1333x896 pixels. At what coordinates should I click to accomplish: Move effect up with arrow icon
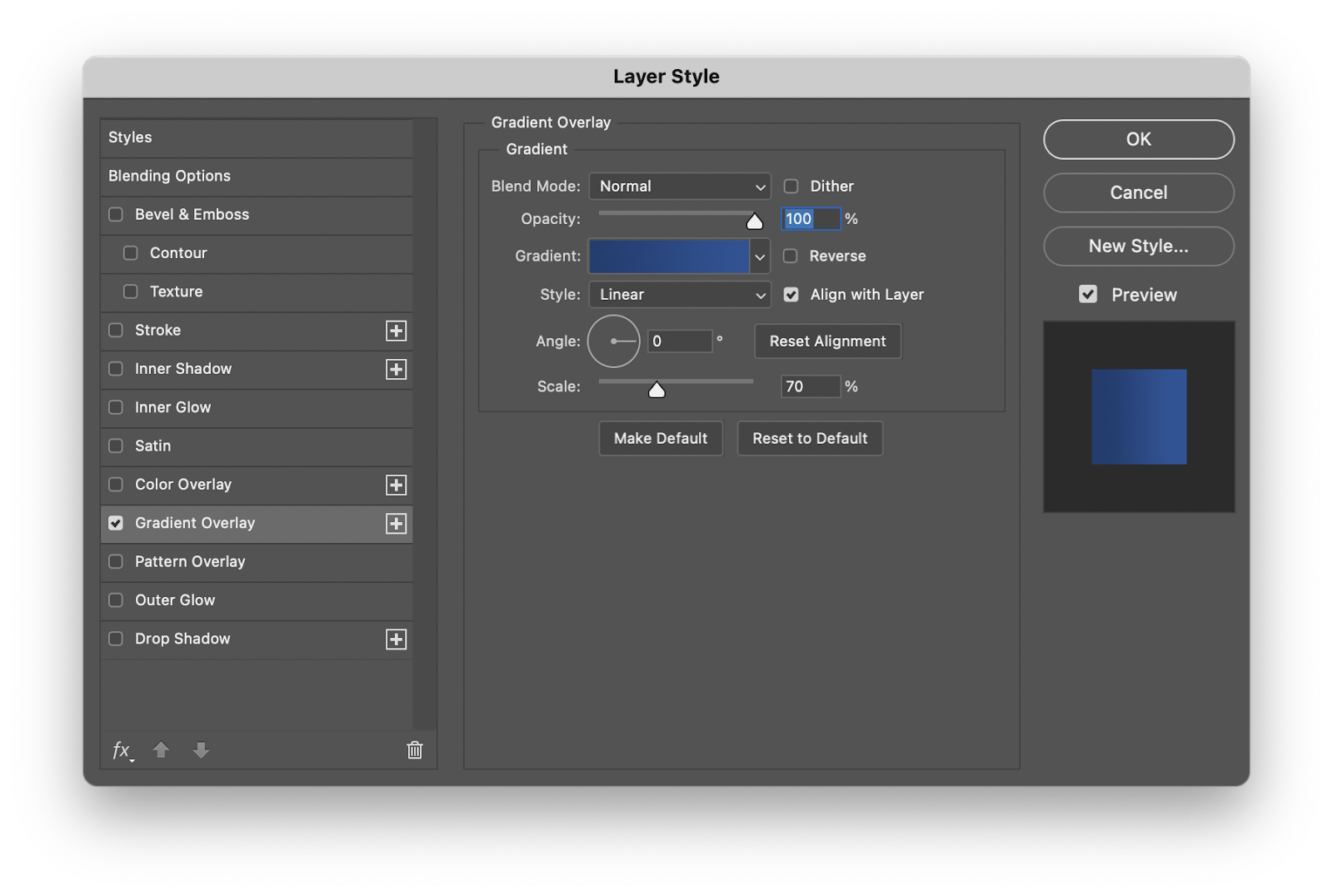click(161, 750)
